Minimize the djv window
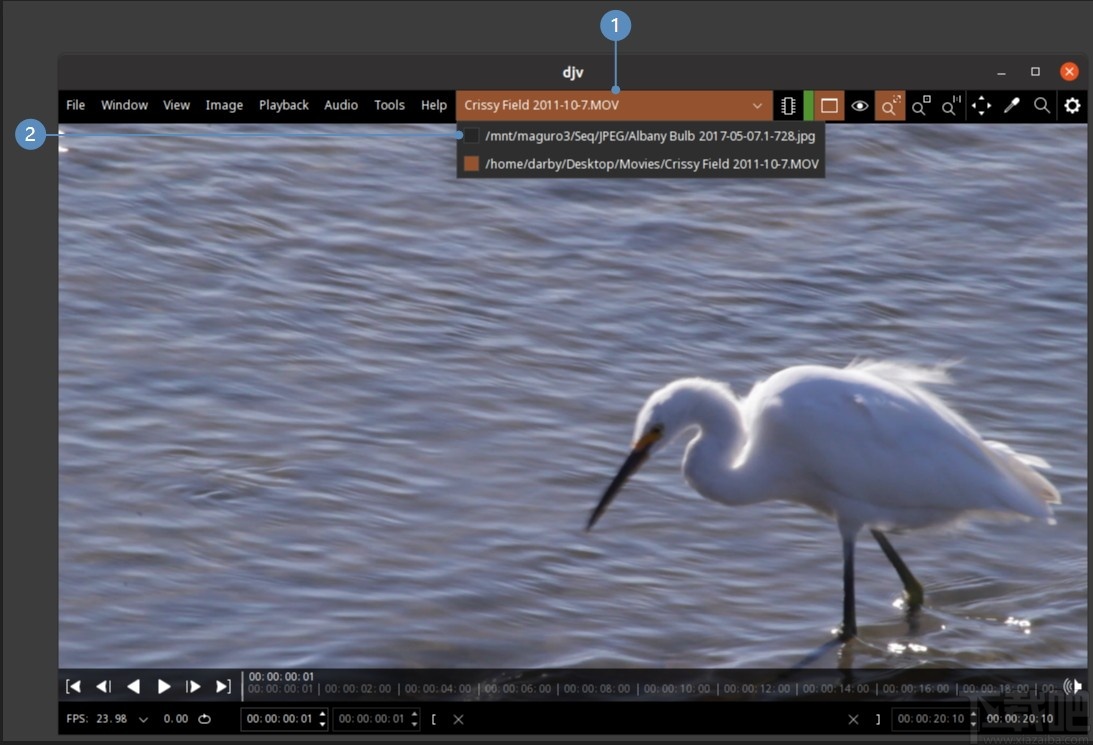Screen dimensions: 1093x745 click(x=1002, y=72)
